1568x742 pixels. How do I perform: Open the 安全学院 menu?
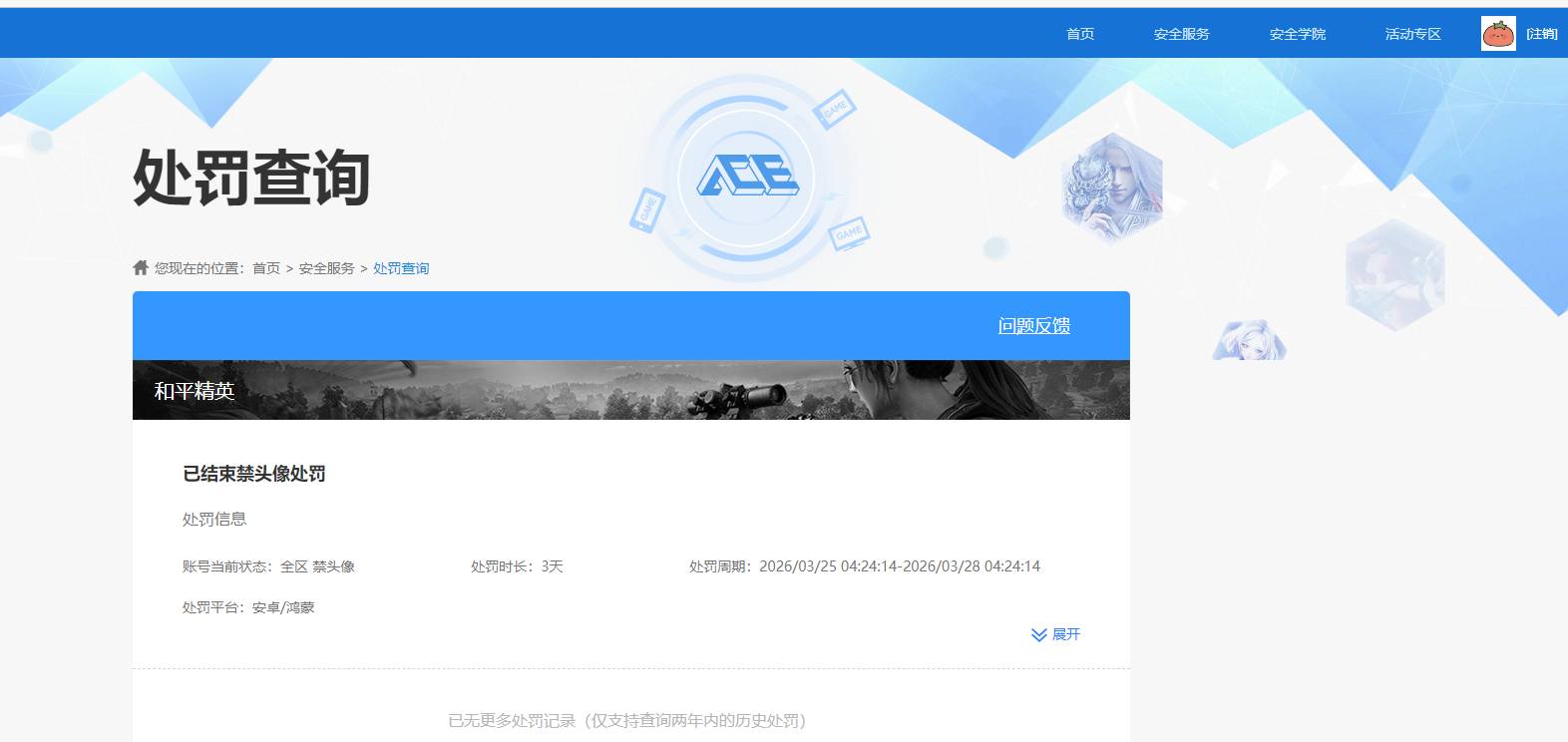1298,34
